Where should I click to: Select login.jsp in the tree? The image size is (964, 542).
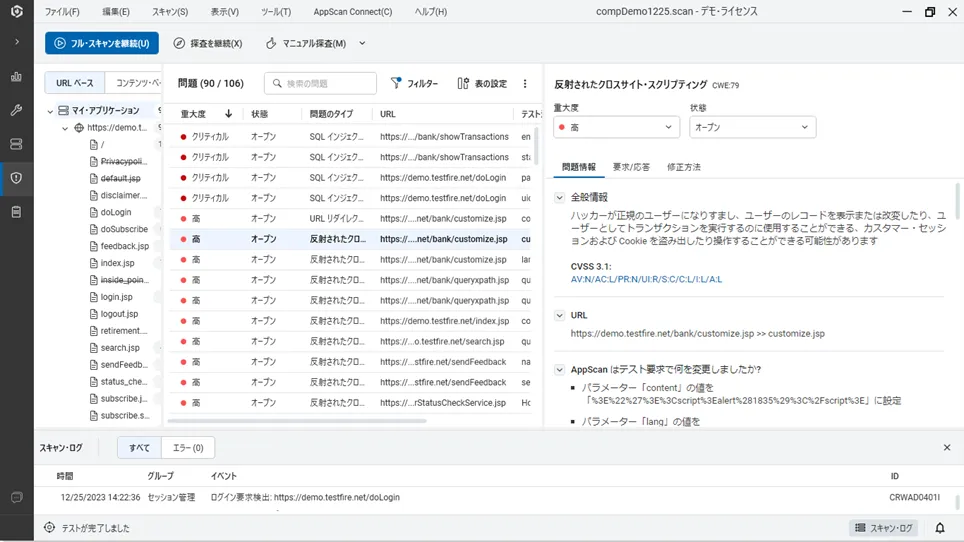116,297
